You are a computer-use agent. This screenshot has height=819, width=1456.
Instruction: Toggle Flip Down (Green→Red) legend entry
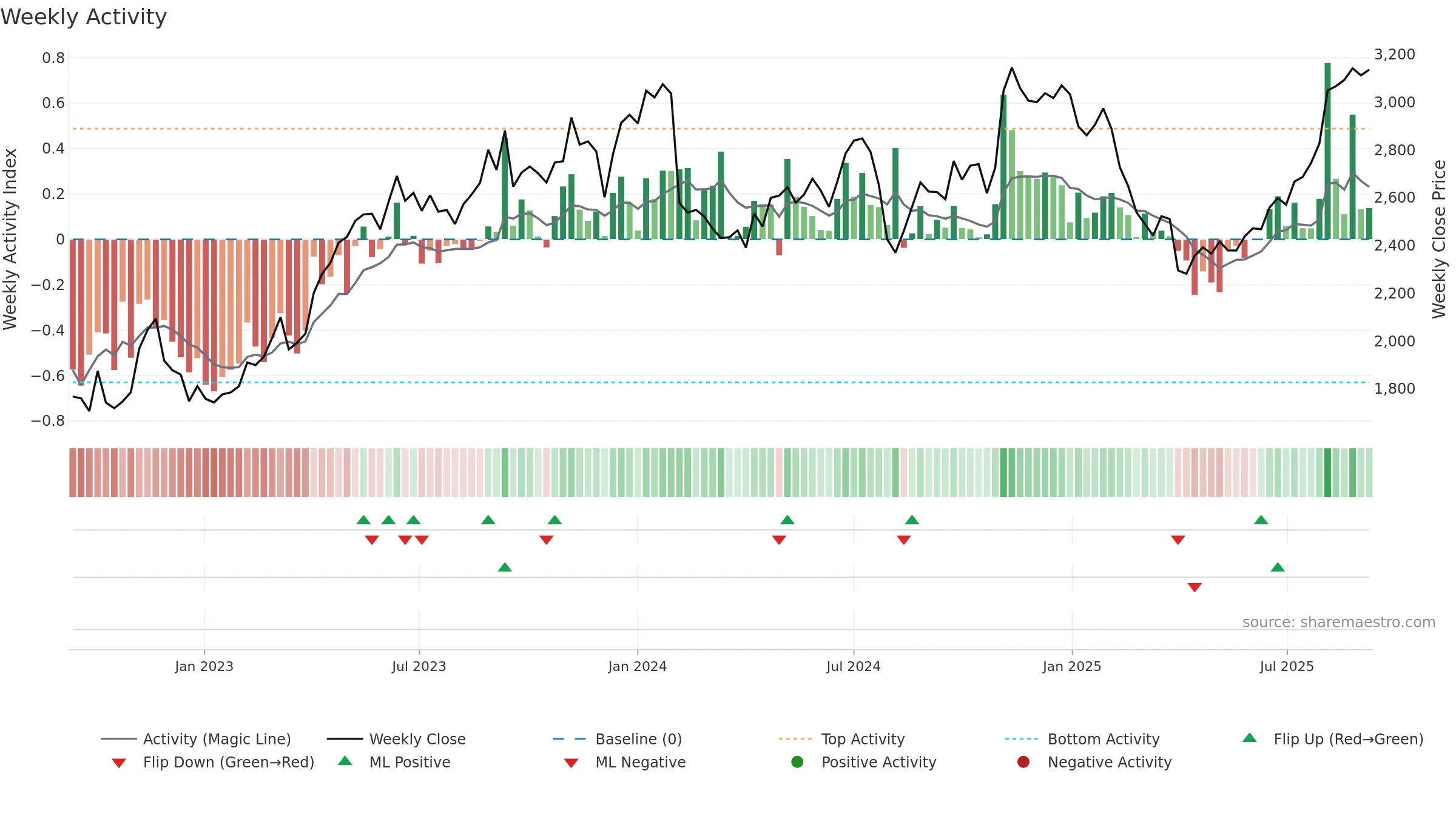pyautogui.click(x=213, y=762)
